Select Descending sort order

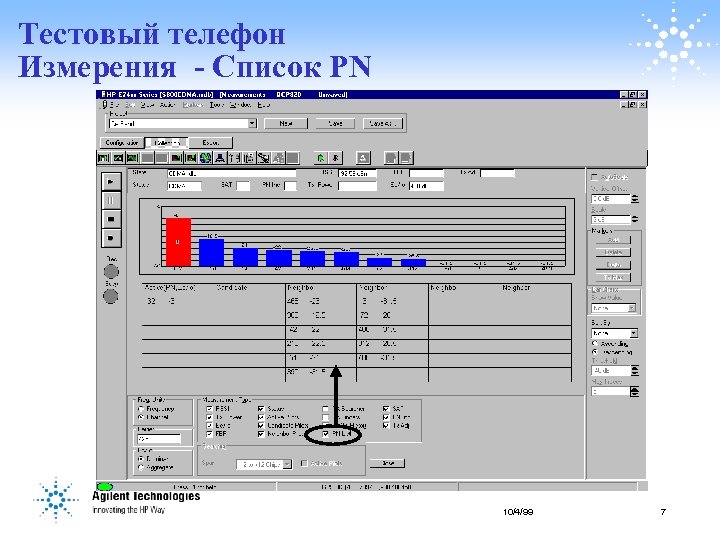[x=595, y=352]
